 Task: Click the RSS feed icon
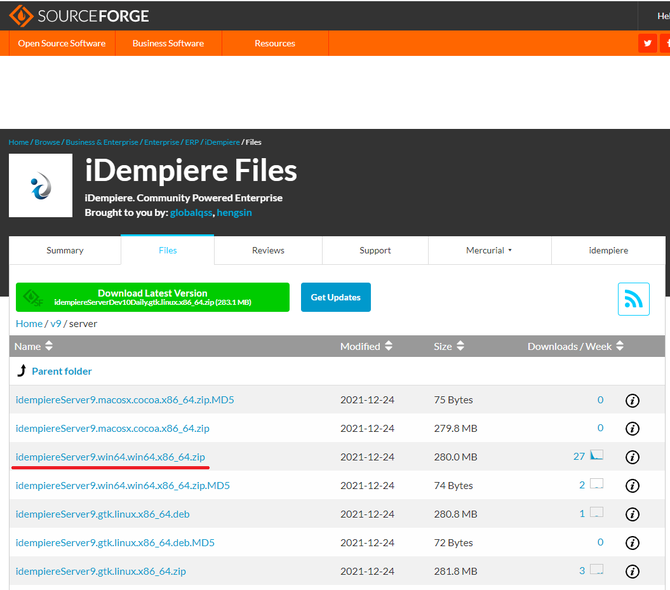[633, 299]
